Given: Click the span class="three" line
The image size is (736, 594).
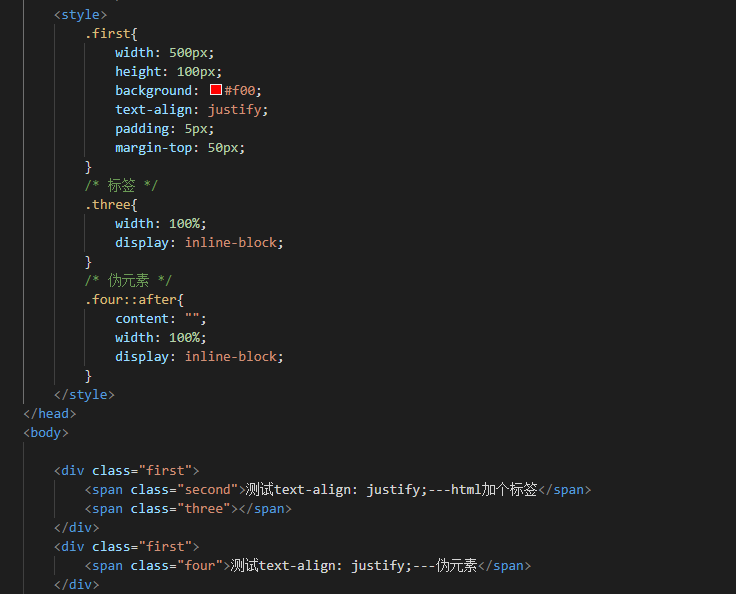Looking at the screenshot, I should click(x=188, y=509).
